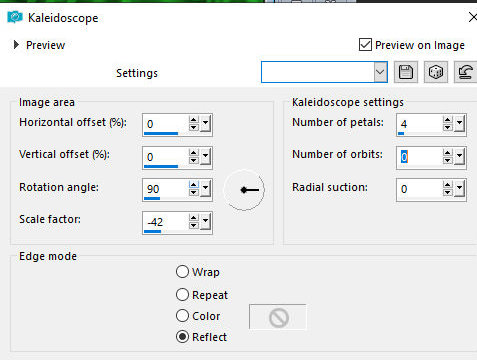The height and width of the screenshot is (360, 477).
Task: Open the Horizontal offset slider dropdown
Action: click(206, 124)
